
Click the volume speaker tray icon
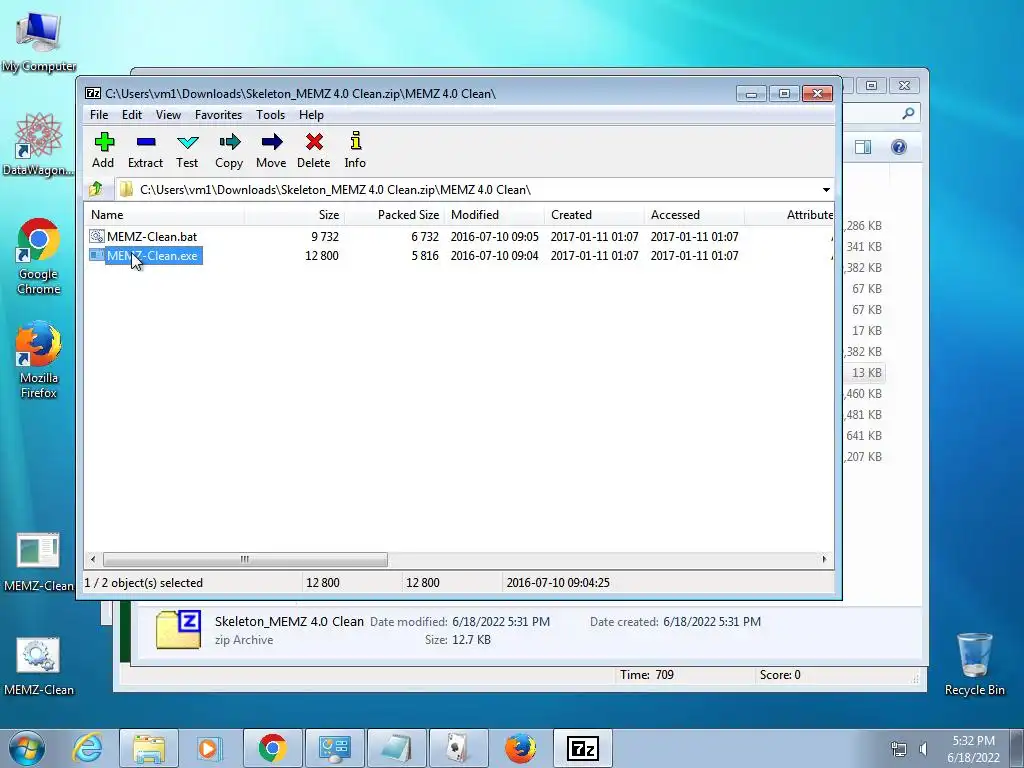(x=923, y=748)
